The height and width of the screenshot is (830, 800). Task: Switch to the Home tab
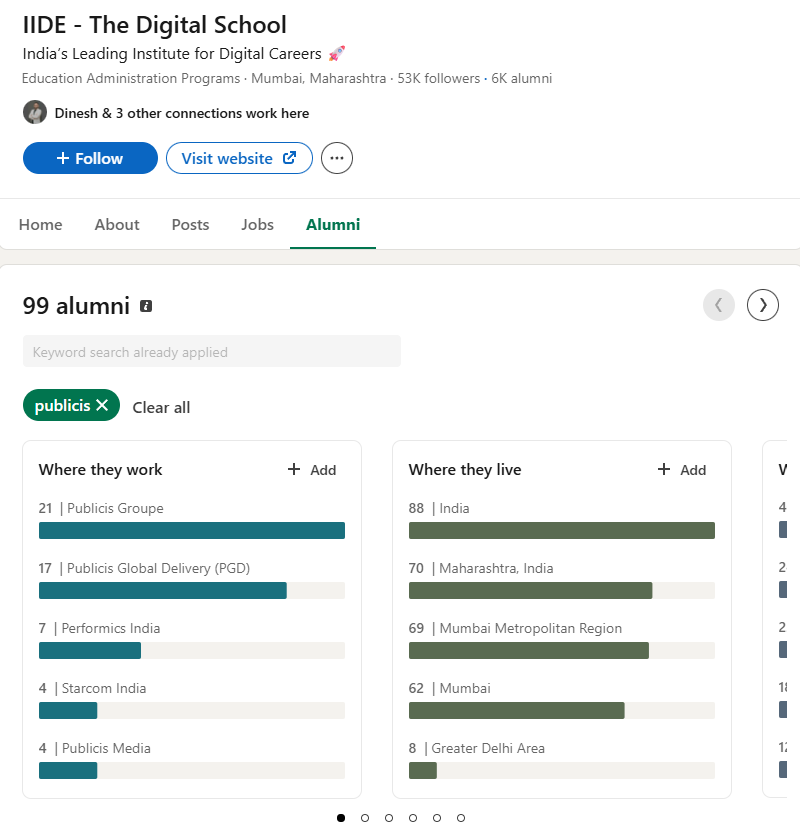(x=40, y=224)
